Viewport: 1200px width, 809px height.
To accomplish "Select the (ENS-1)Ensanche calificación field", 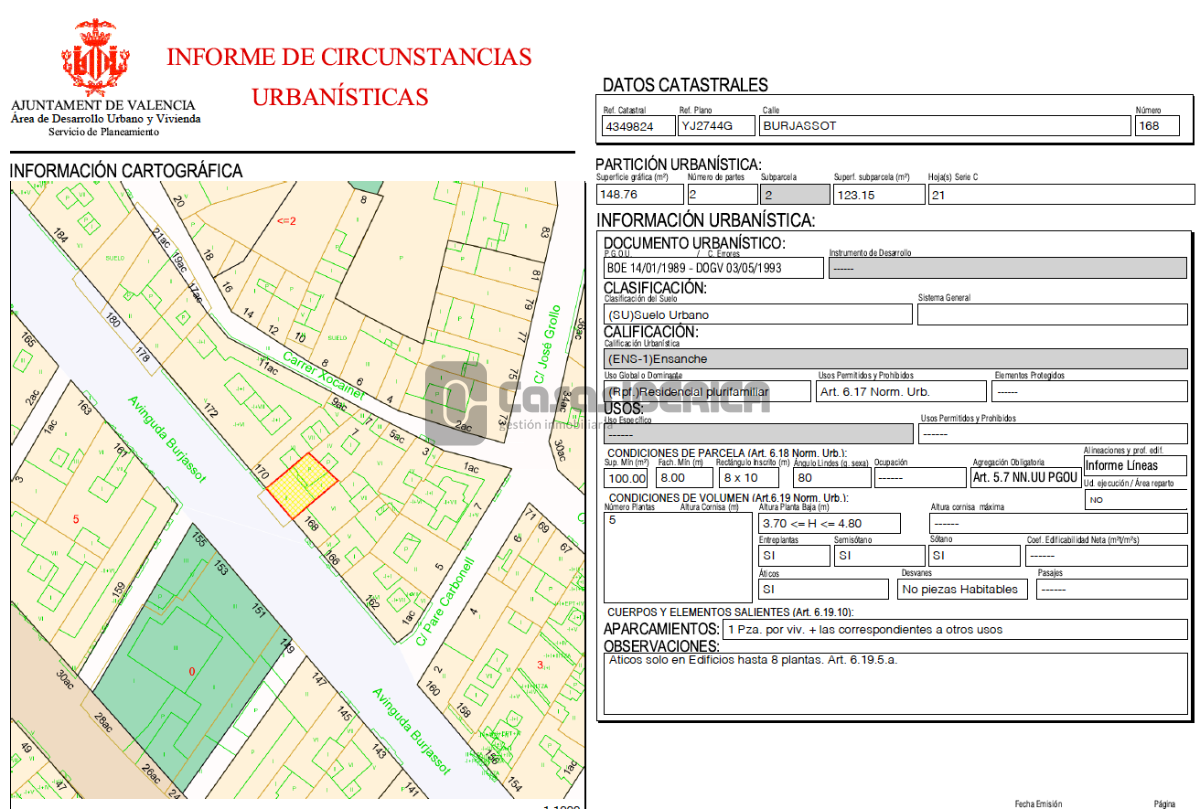I will click(896, 358).
